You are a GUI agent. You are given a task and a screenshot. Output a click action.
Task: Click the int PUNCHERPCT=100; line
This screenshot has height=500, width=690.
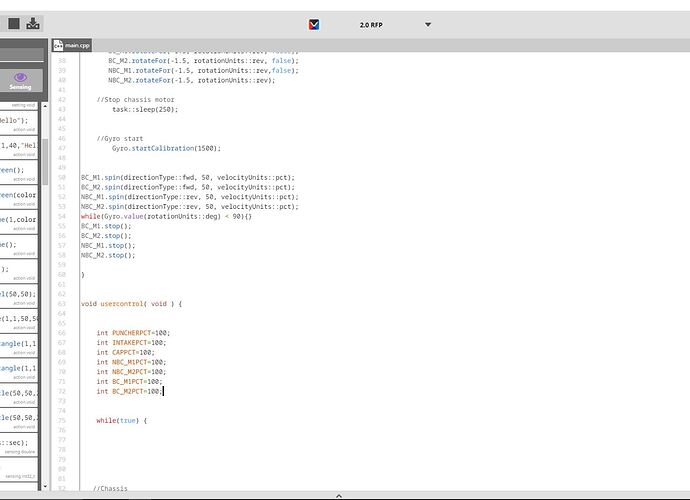(x=133, y=333)
